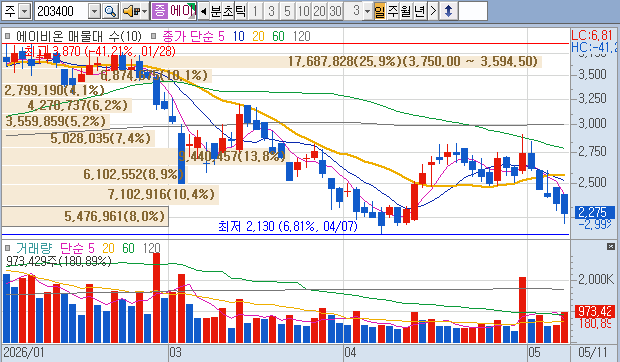Click the purple 증 badge
620x362 pixels.
159,11
